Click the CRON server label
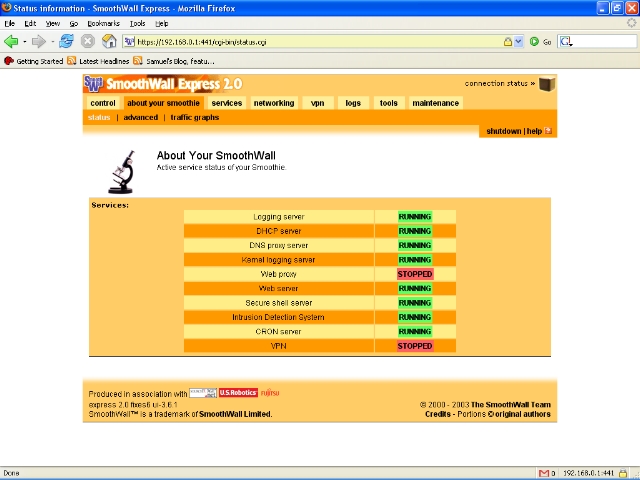Image resolution: width=640 pixels, height=480 pixels. pyautogui.click(x=278, y=331)
